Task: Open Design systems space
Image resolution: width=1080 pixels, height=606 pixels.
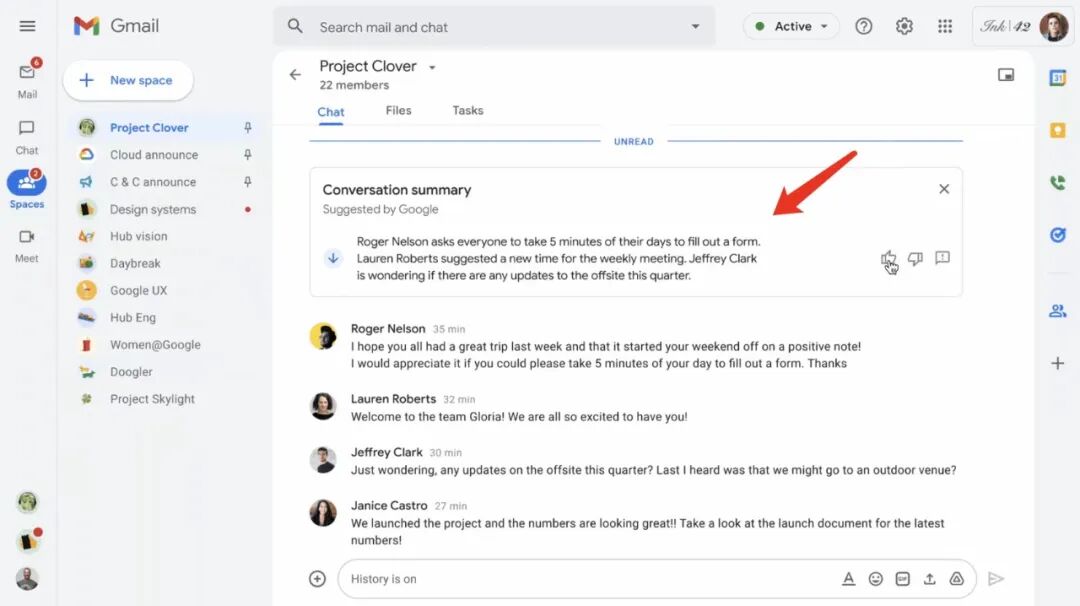Action: (x=153, y=209)
